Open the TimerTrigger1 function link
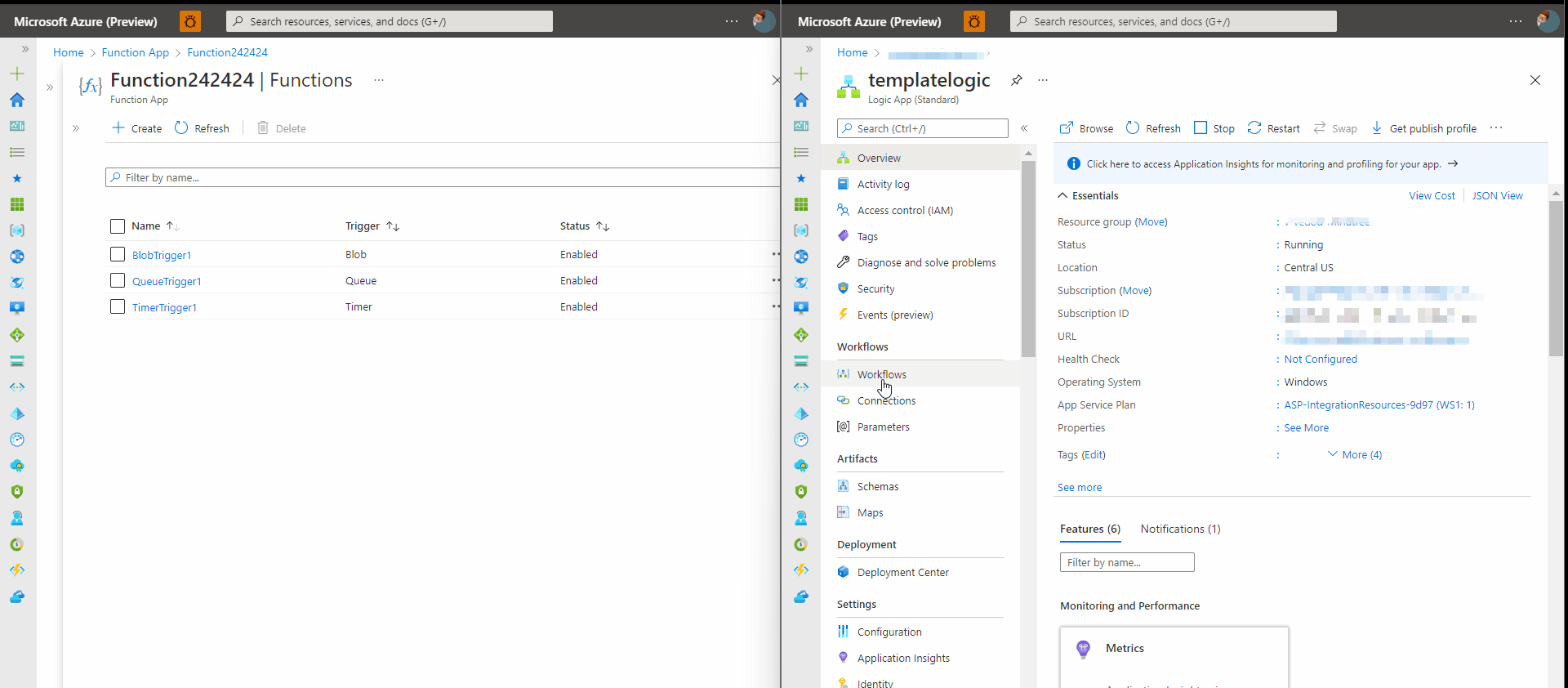 tap(164, 308)
